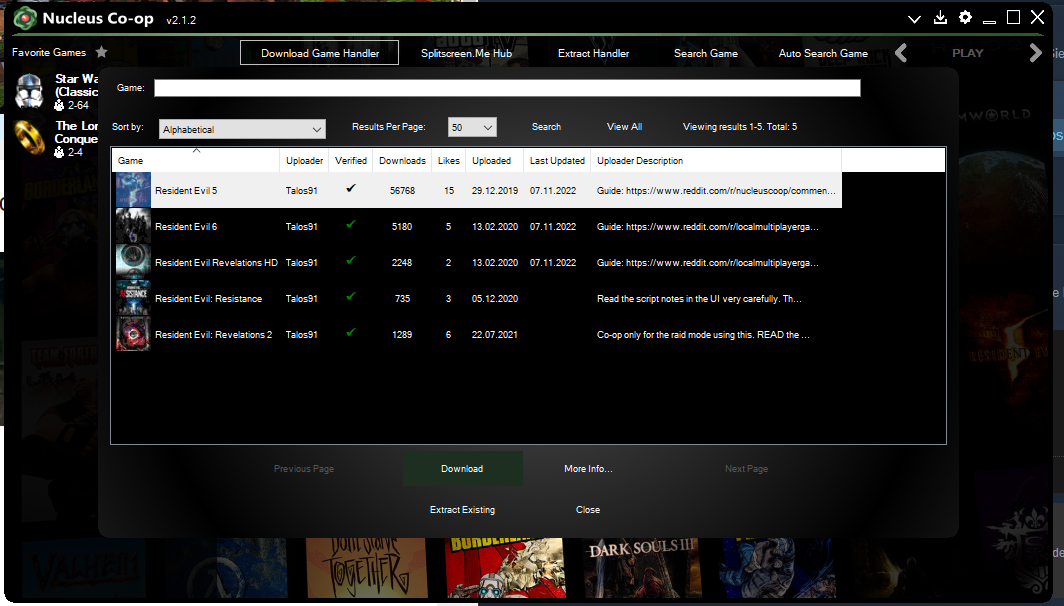Image resolution: width=1064 pixels, height=606 pixels.
Task: Click the View All button
Action: (624, 127)
